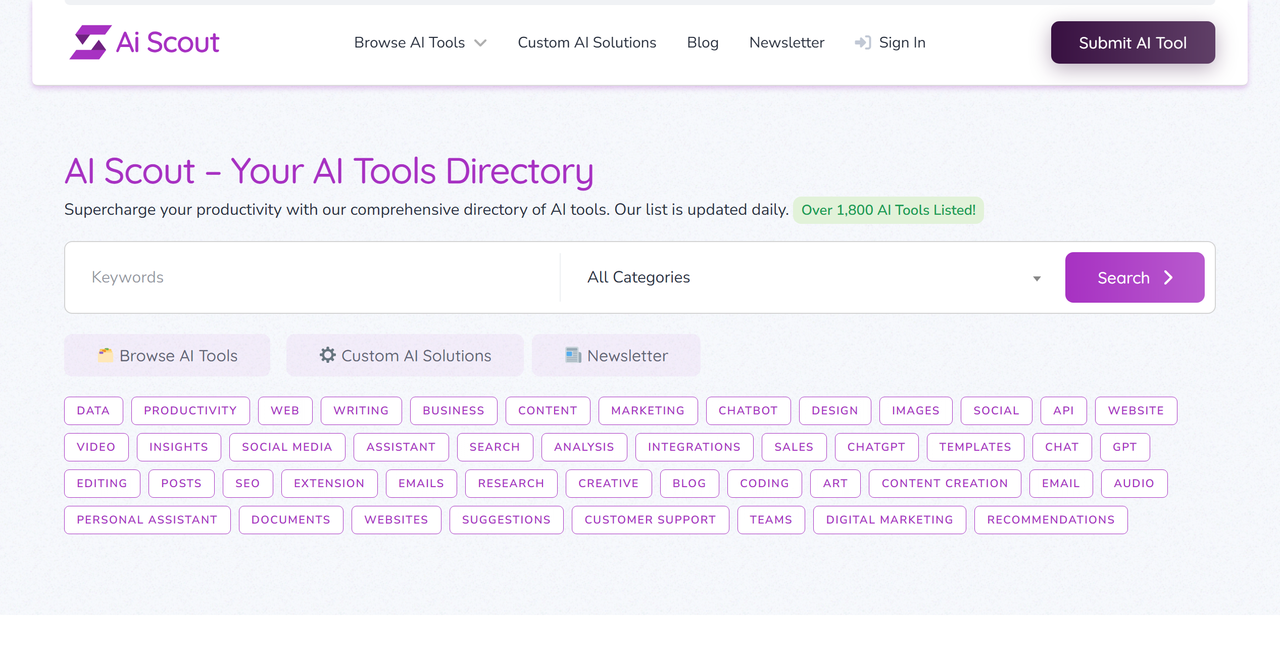The image size is (1280, 662).
Task: Open the All Categories dropdown
Action: [812, 277]
